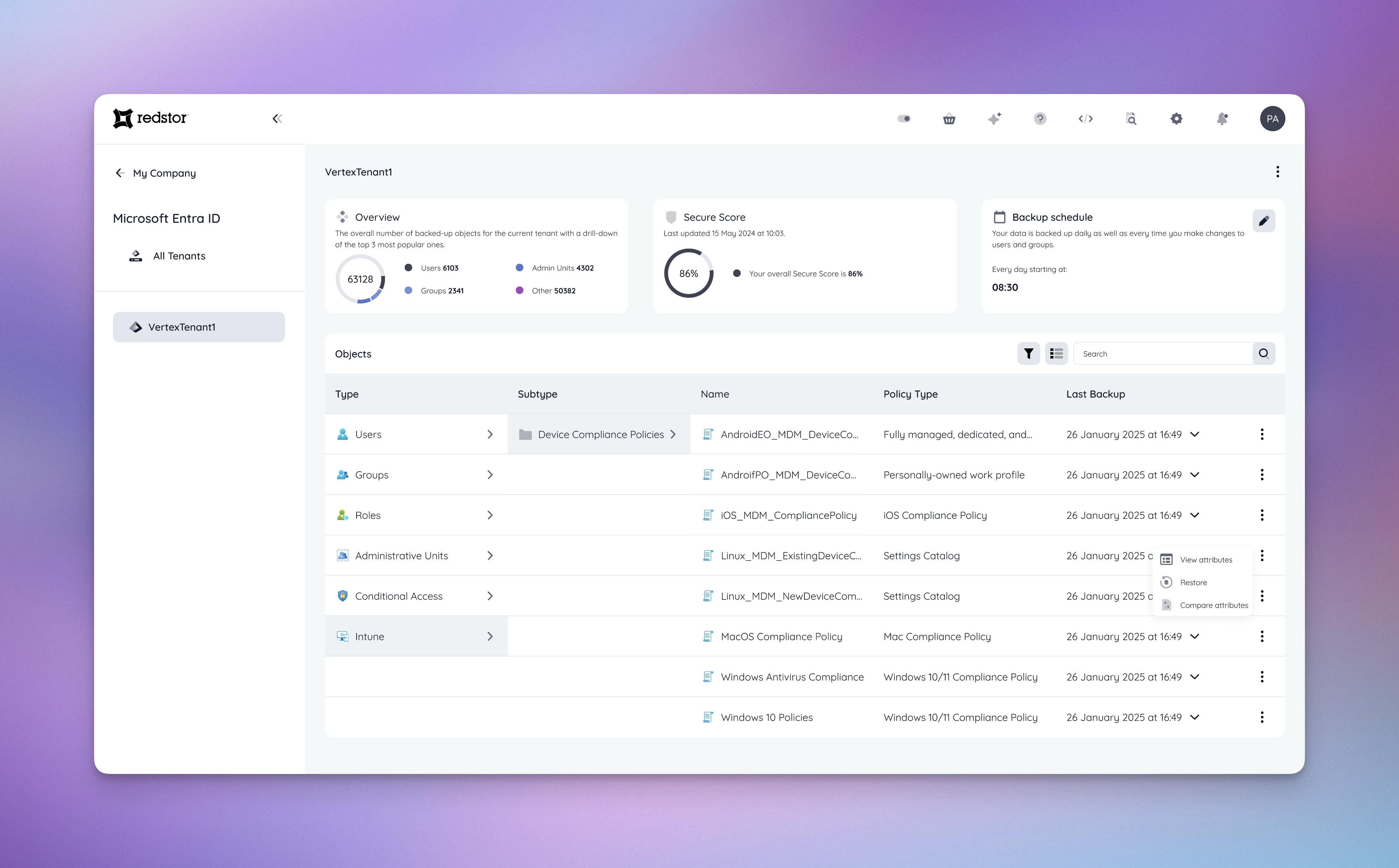Open kebab menu for iOS_MDM_CompliancePolicy row
Viewport: 1399px width, 868px height.
(1262, 515)
